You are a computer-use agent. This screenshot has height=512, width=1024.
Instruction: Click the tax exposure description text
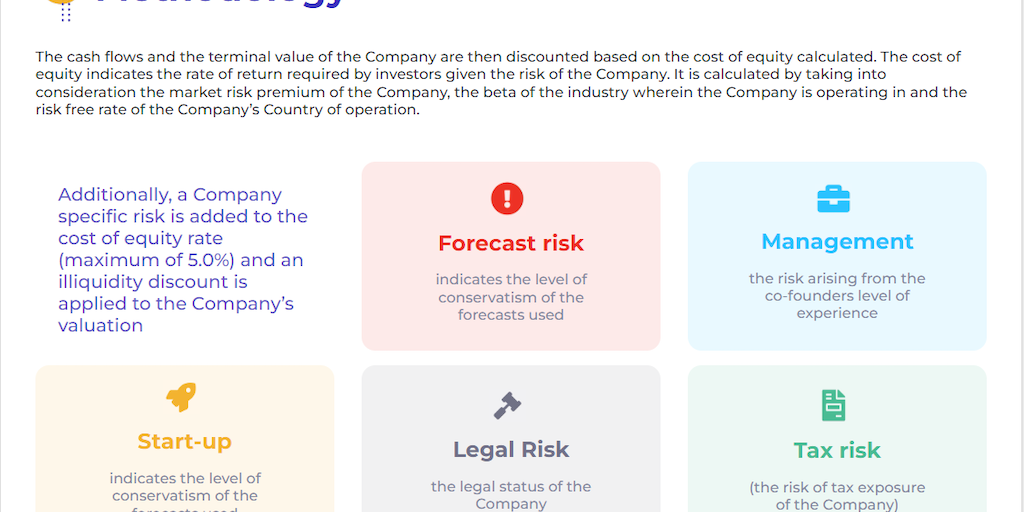tap(837, 495)
